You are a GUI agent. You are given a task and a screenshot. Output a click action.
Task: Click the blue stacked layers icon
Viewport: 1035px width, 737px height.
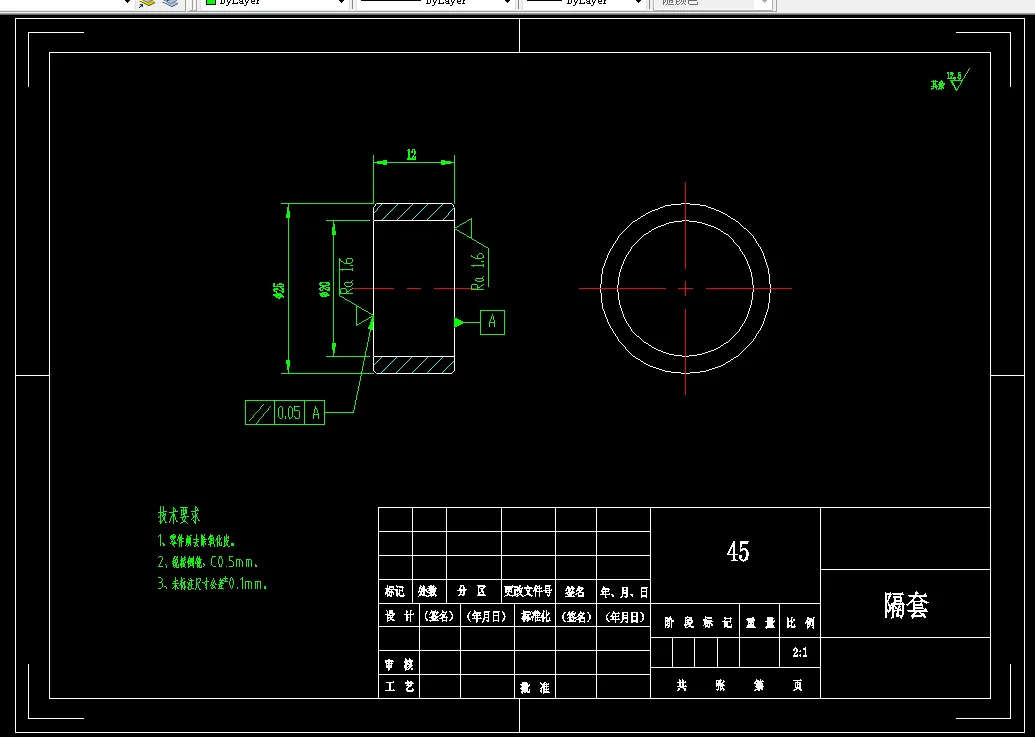pyautogui.click(x=170, y=3)
